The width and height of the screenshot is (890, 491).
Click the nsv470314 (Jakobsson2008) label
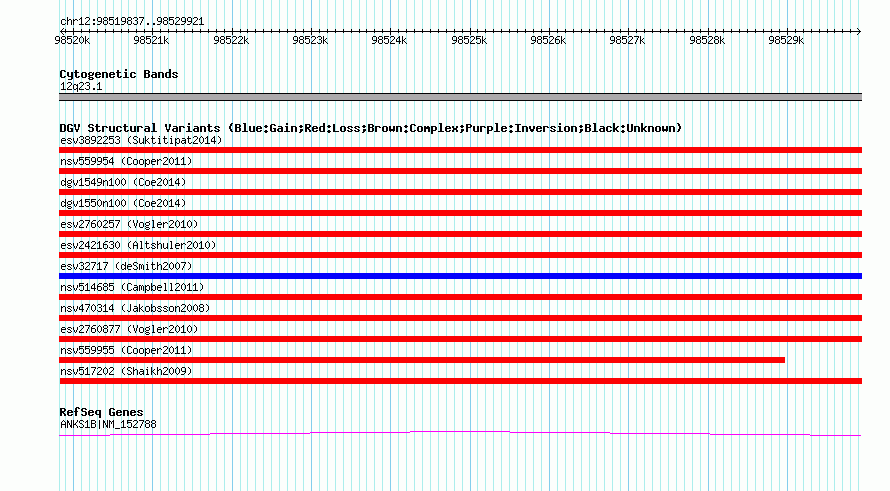point(135,308)
